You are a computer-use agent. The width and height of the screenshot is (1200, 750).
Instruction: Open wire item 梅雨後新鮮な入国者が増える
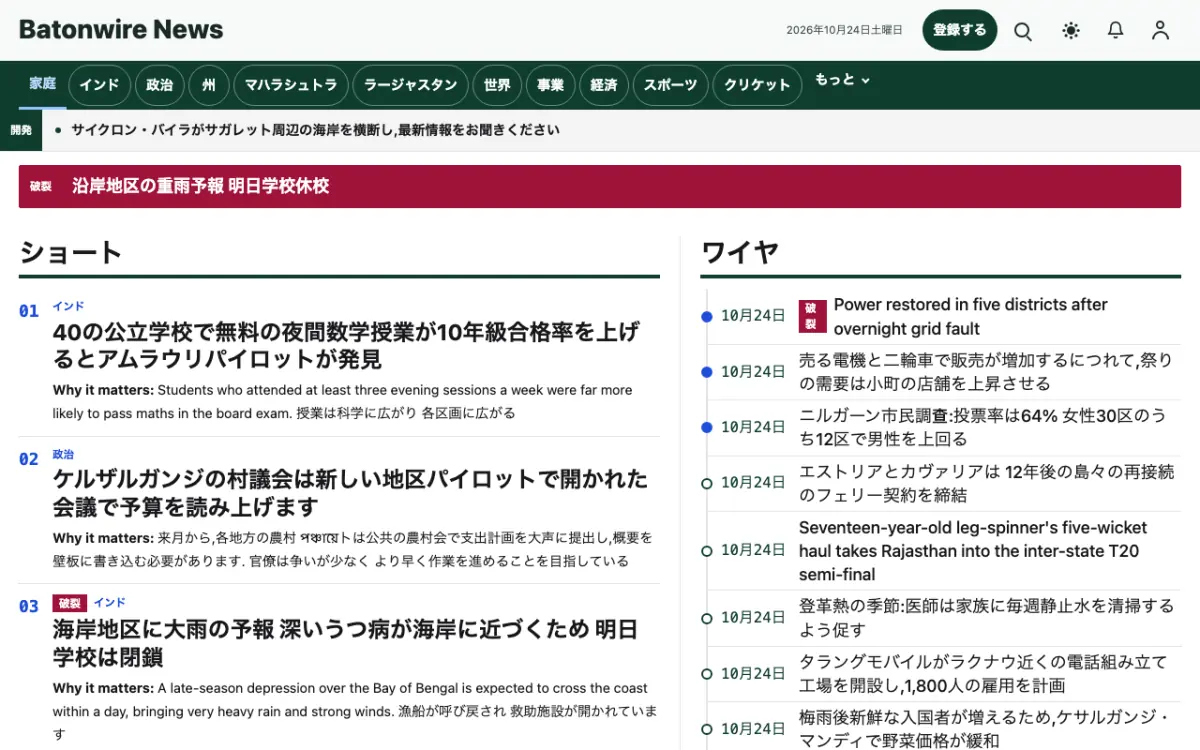pos(985,729)
